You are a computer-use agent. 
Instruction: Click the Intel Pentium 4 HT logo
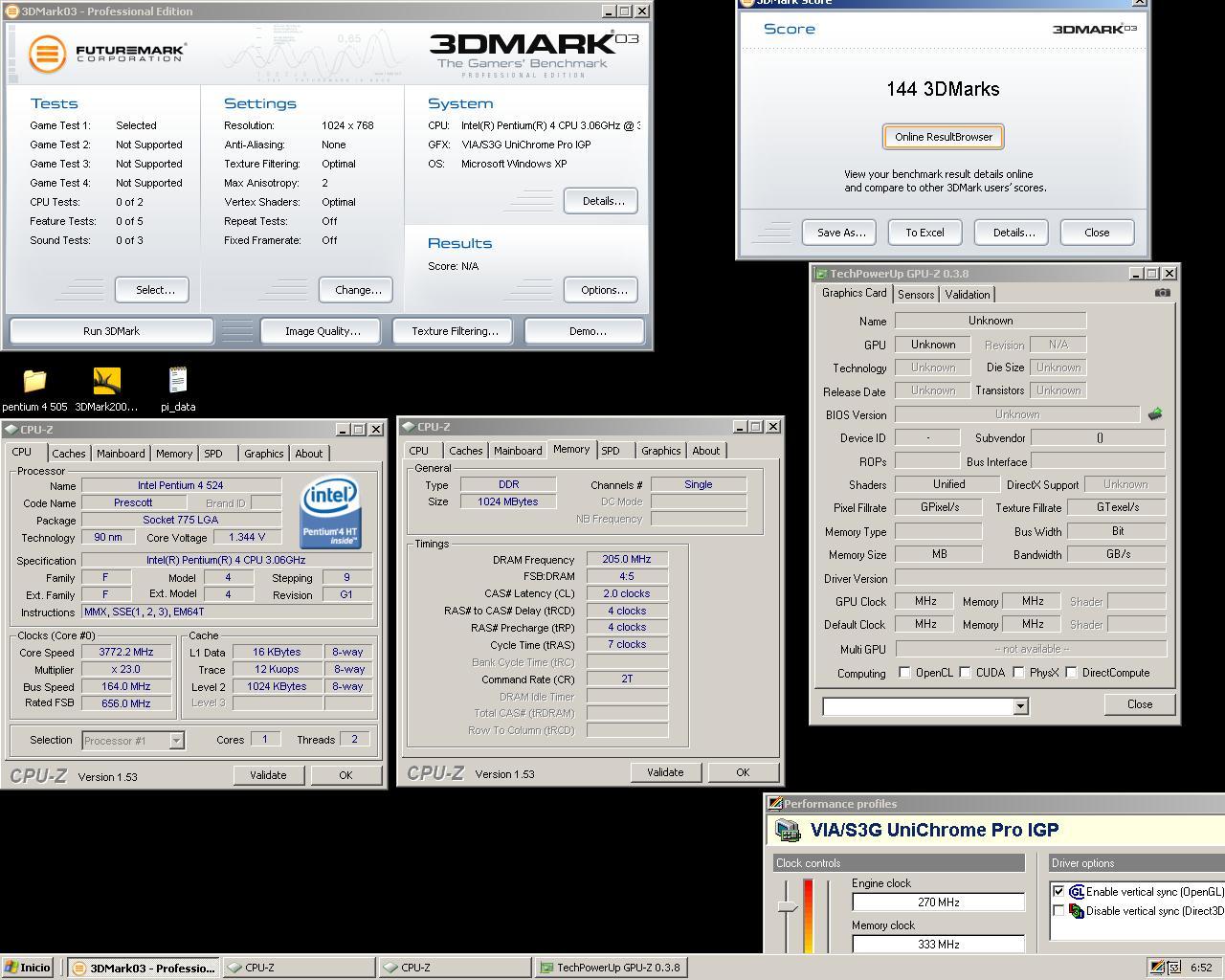(330, 514)
